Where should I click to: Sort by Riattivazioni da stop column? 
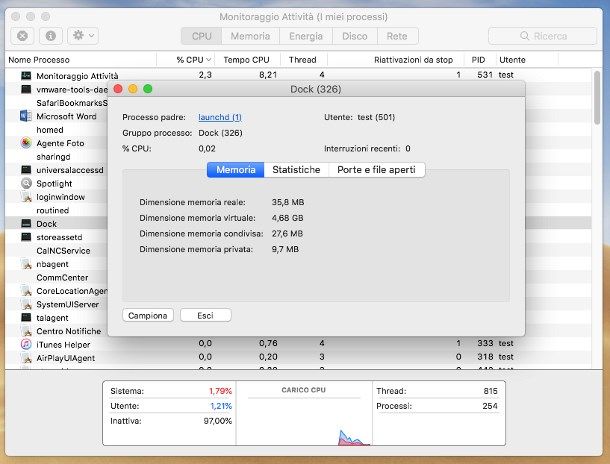click(396, 60)
